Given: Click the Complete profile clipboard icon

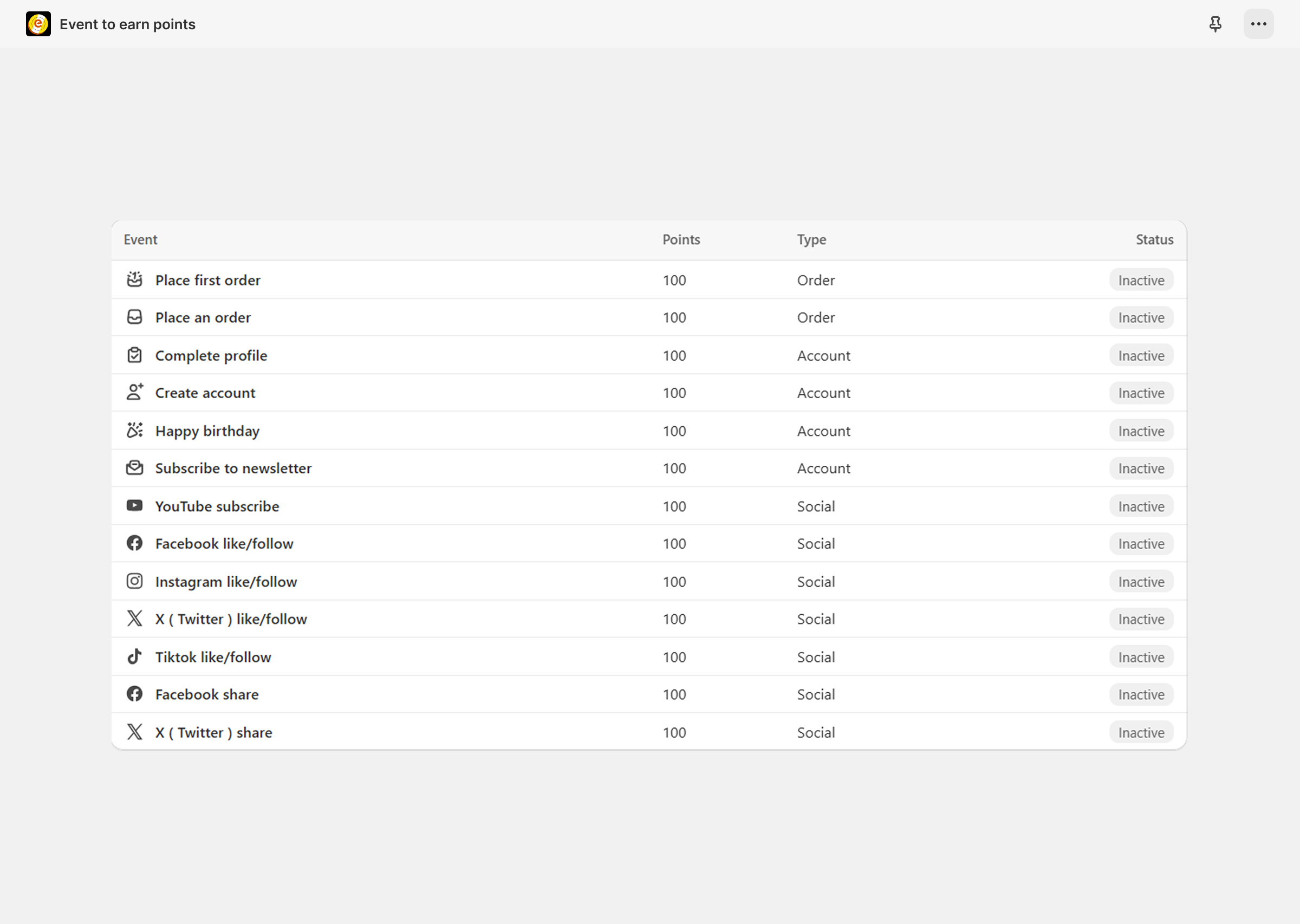Looking at the screenshot, I should [x=134, y=355].
